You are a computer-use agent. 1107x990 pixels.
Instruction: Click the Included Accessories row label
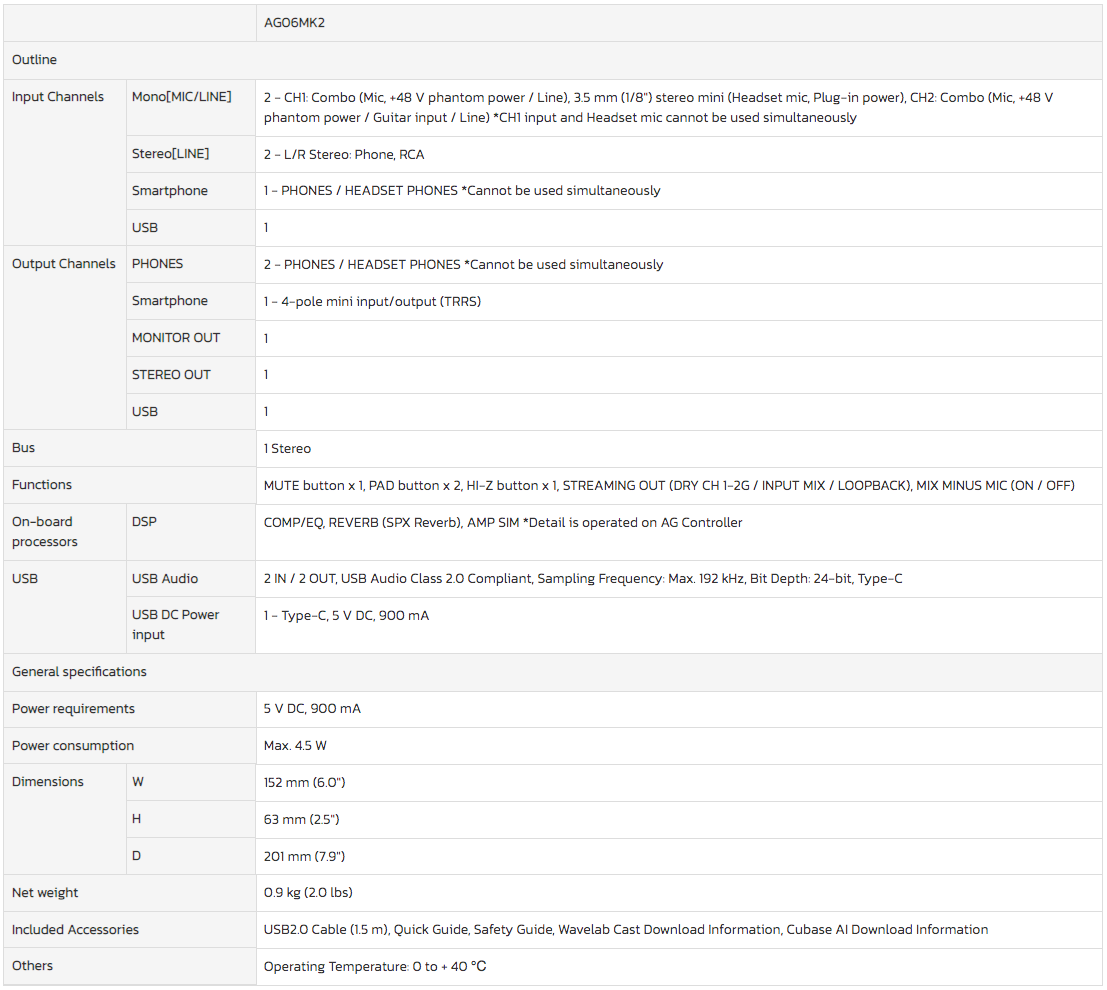coord(75,930)
